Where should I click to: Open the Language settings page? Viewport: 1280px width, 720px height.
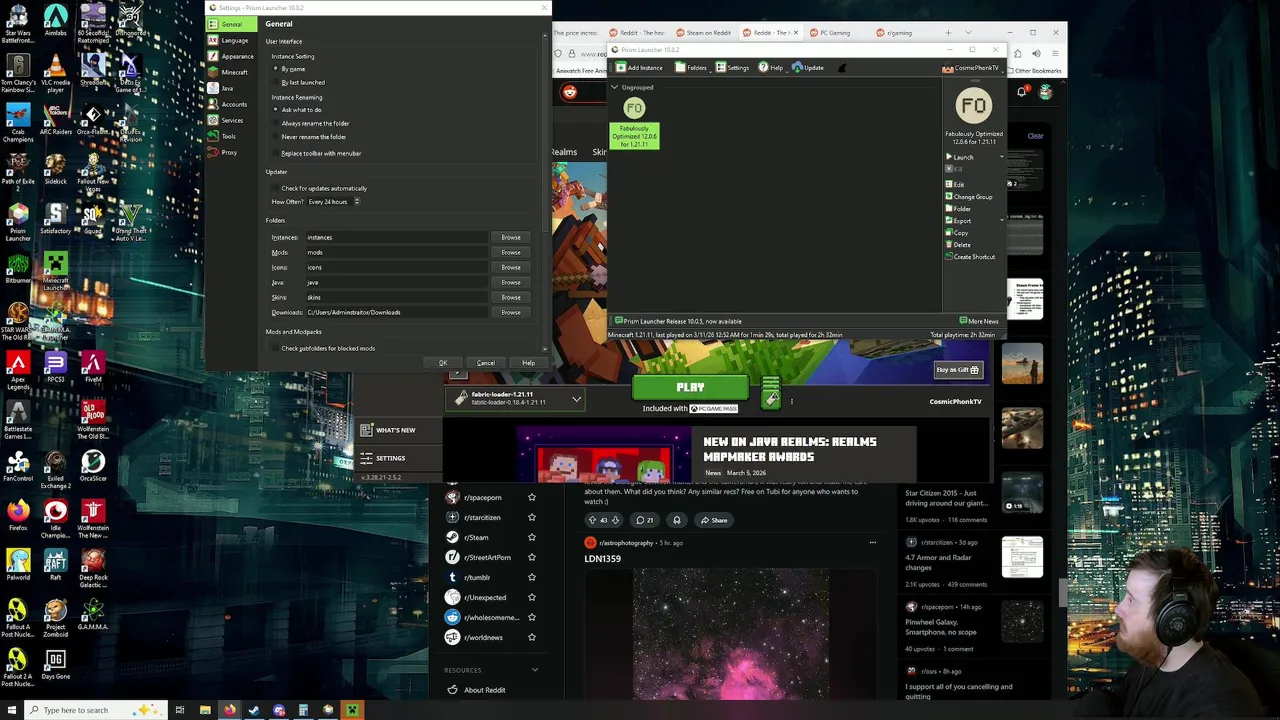point(230,40)
